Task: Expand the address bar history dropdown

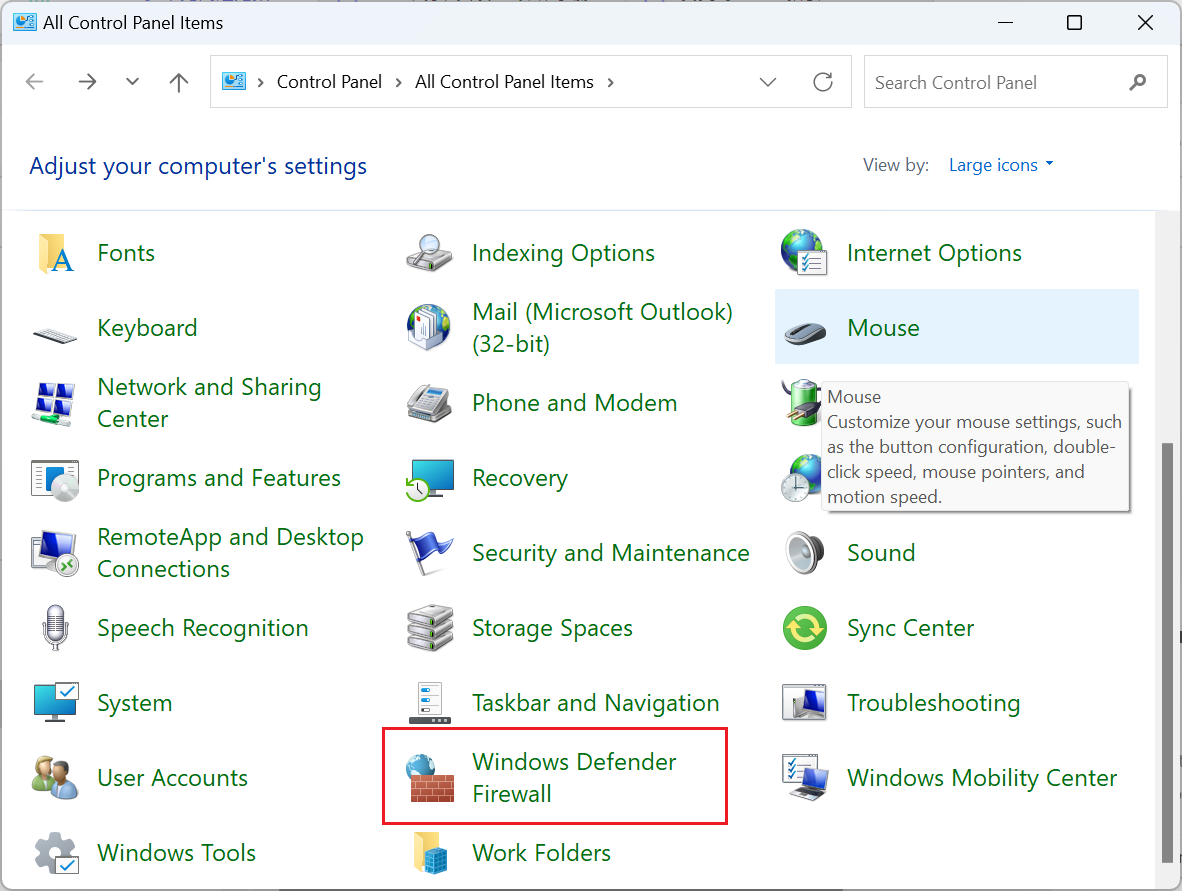Action: click(x=767, y=82)
